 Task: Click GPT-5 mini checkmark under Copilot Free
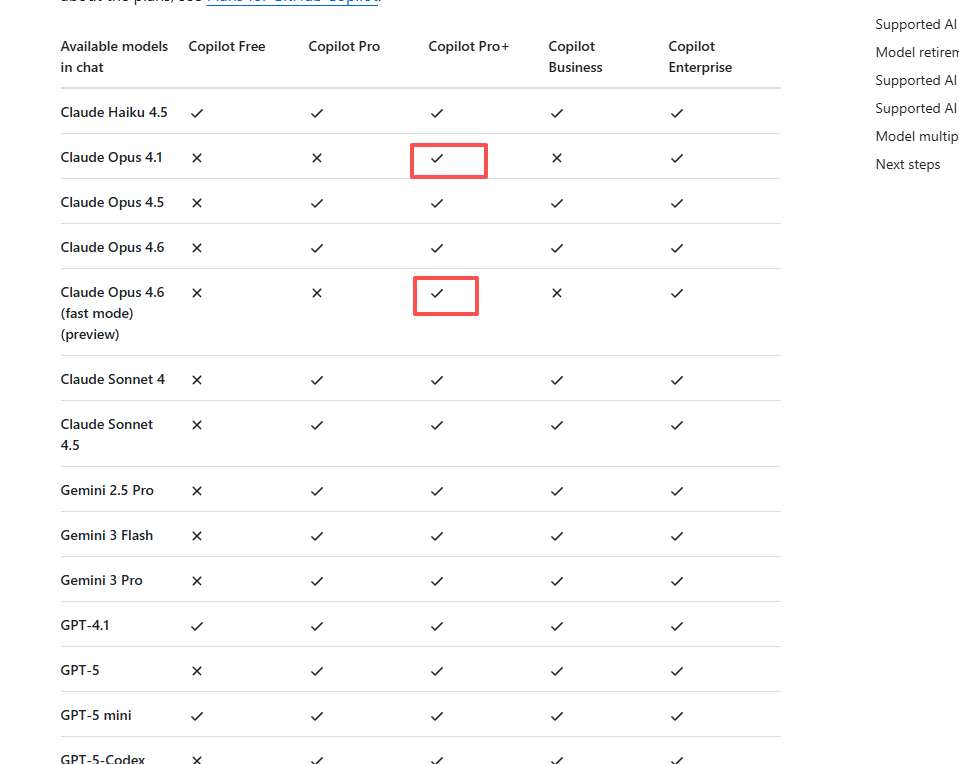197,716
